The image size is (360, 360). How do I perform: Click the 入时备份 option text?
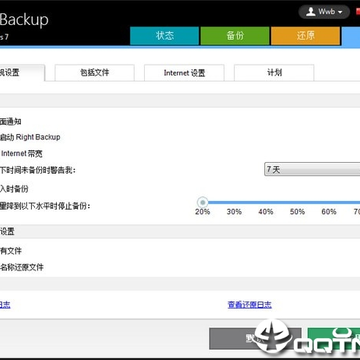pos(14,189)
